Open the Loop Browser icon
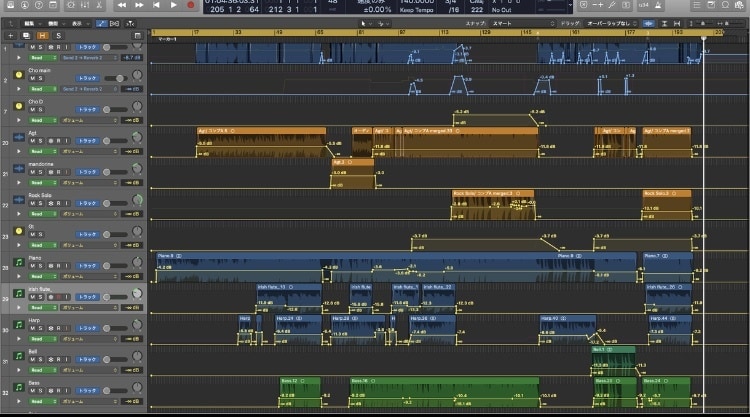 pyautogui.click(x=725, y=5)
